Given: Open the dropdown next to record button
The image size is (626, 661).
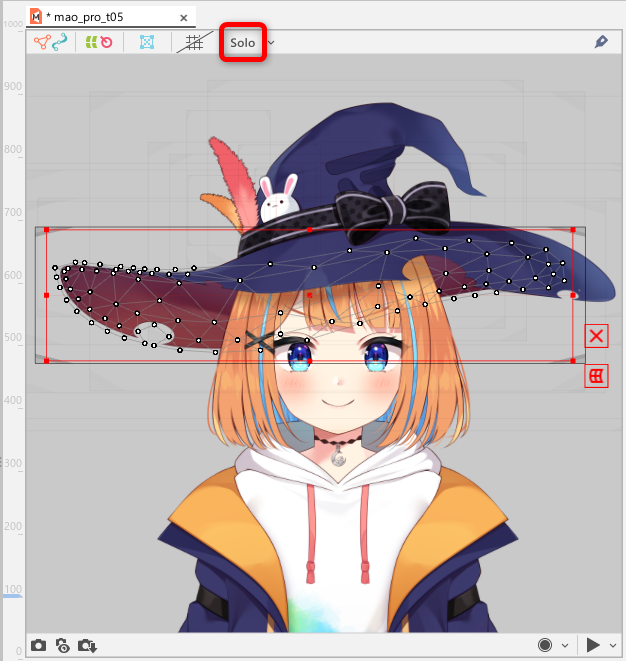Looking at the screenshot, I should (x=566, y=645).
